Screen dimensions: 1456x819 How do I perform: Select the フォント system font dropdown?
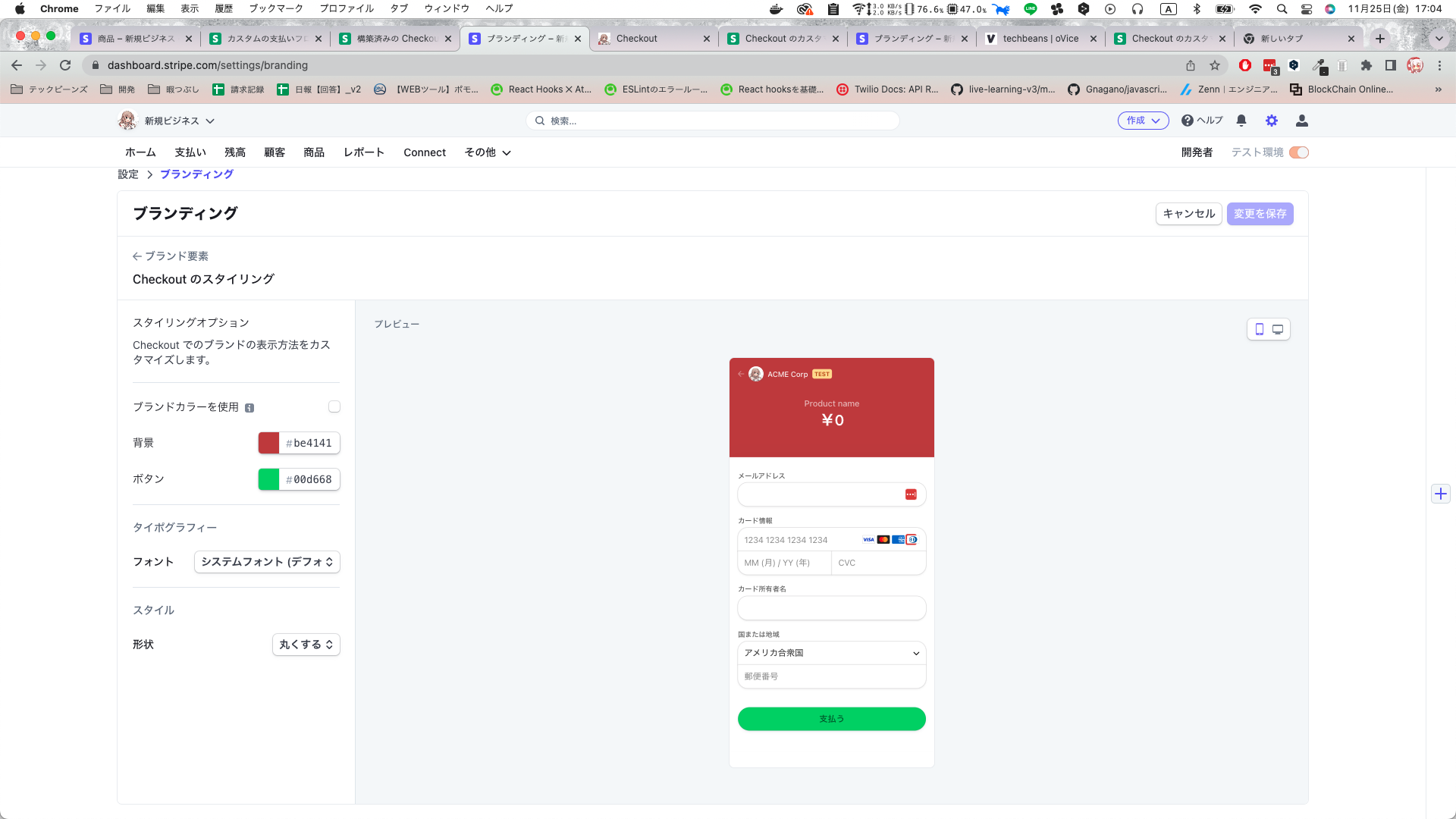(265, 561)
